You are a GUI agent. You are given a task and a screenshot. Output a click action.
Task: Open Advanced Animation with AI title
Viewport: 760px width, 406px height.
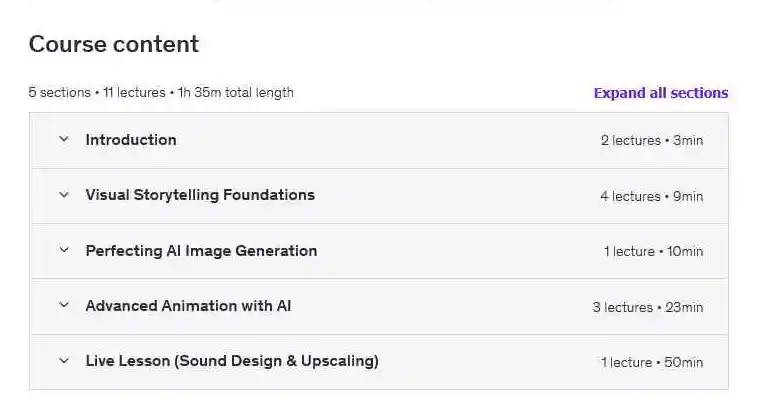coord(188,306)
